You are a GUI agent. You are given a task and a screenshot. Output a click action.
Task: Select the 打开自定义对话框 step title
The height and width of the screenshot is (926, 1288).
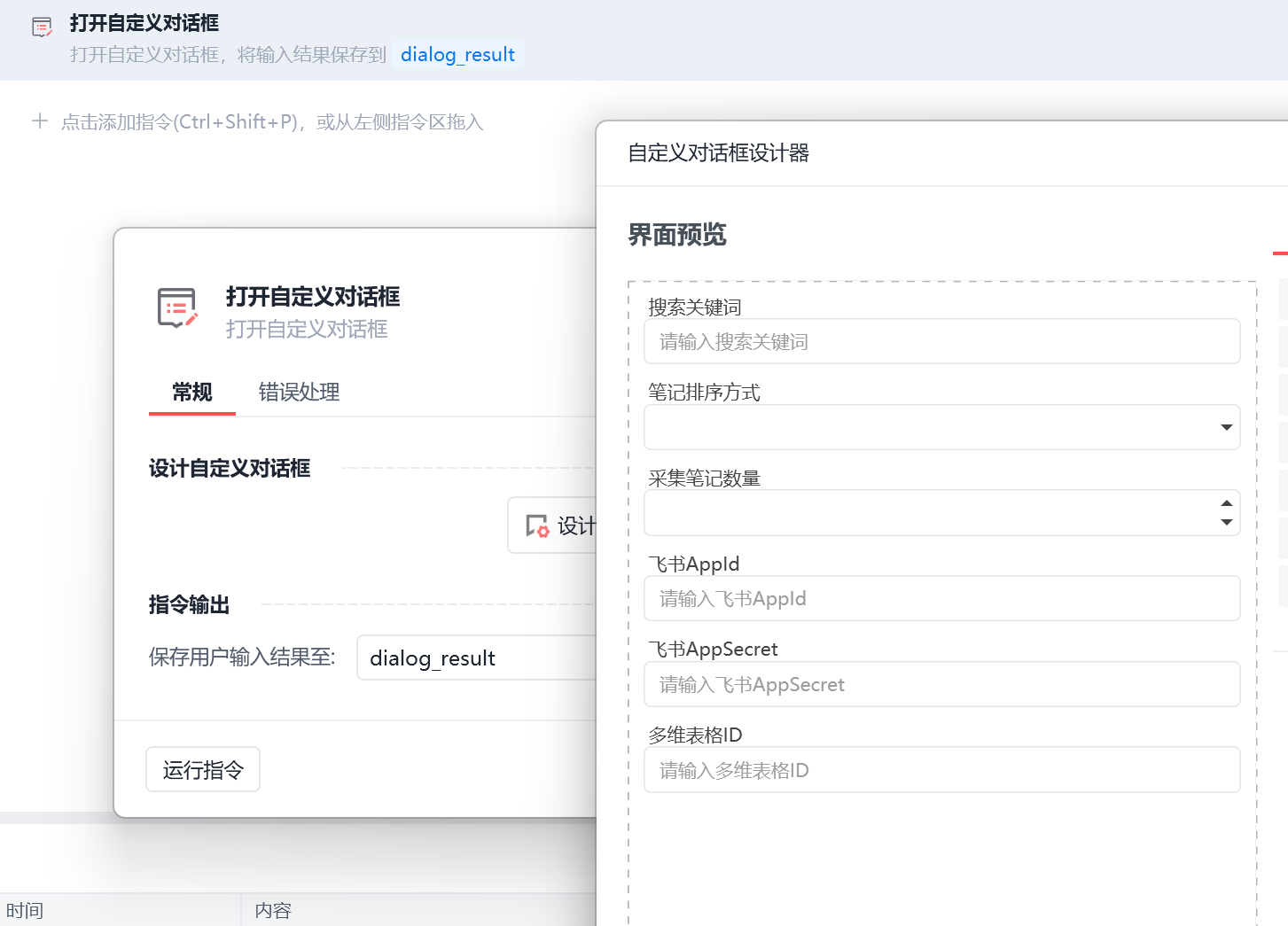[x=144, y=23]
